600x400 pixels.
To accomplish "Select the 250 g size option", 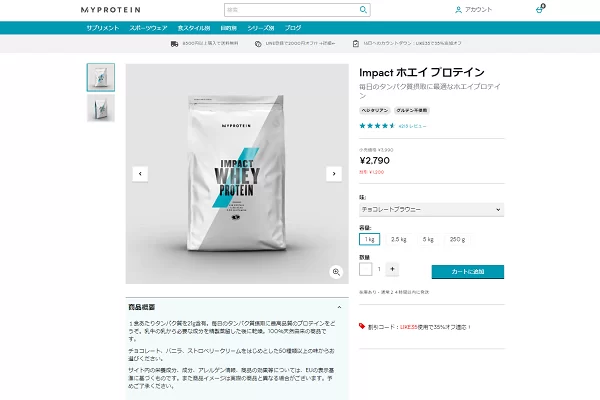I will [457, 239].
